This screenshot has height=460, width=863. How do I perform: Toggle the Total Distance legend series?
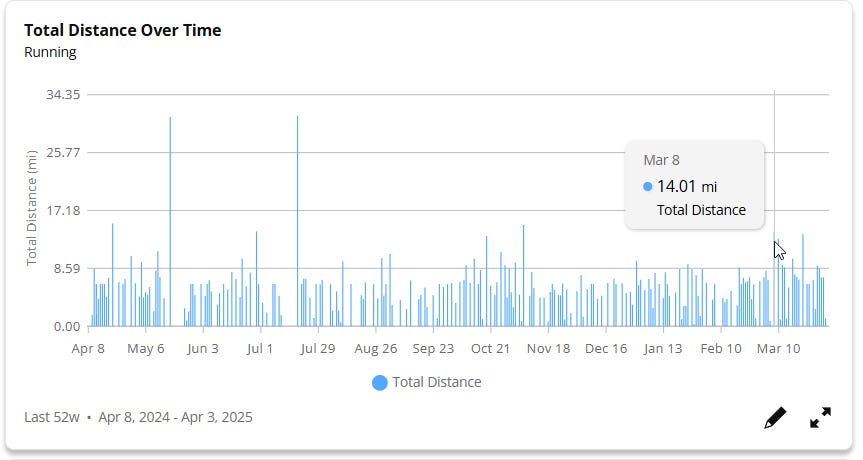(427, 382)
